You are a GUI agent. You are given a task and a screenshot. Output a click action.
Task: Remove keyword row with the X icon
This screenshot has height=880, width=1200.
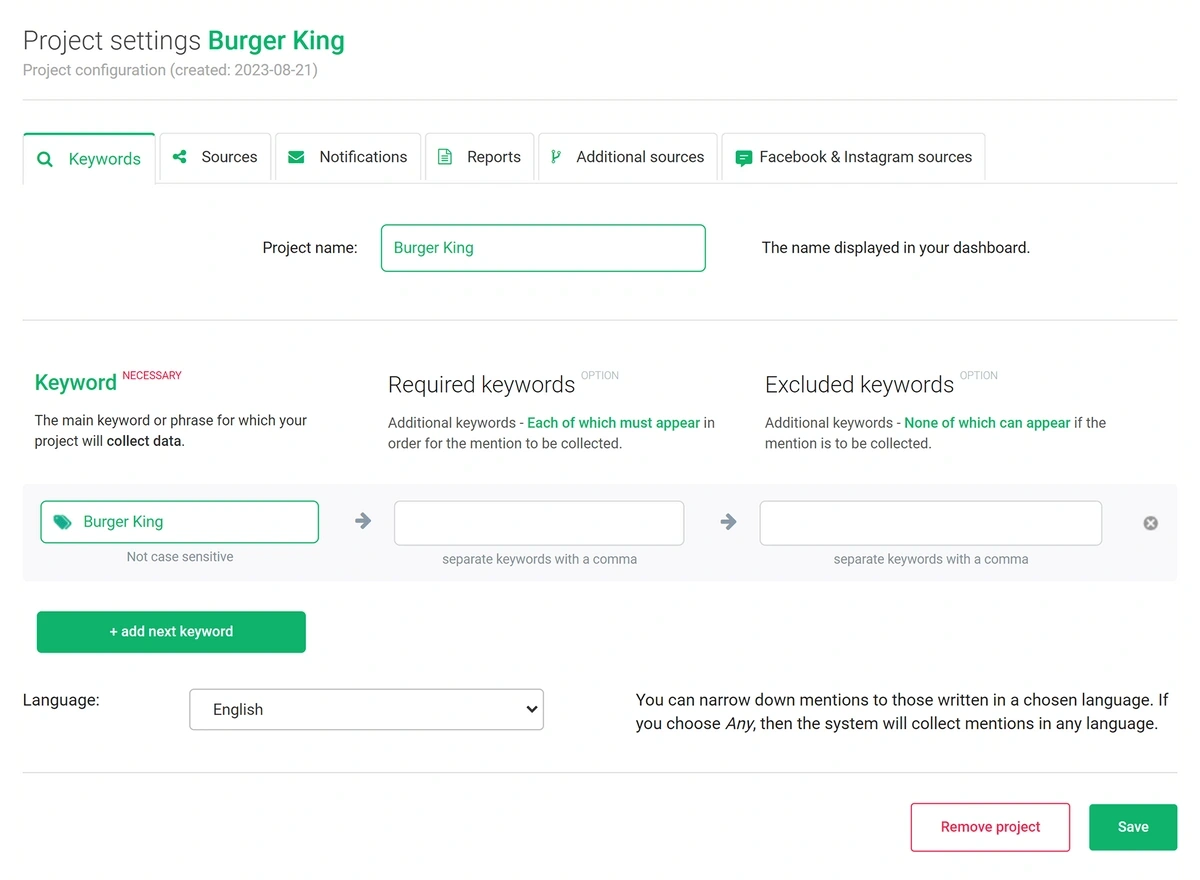(x=1151, y=523)
